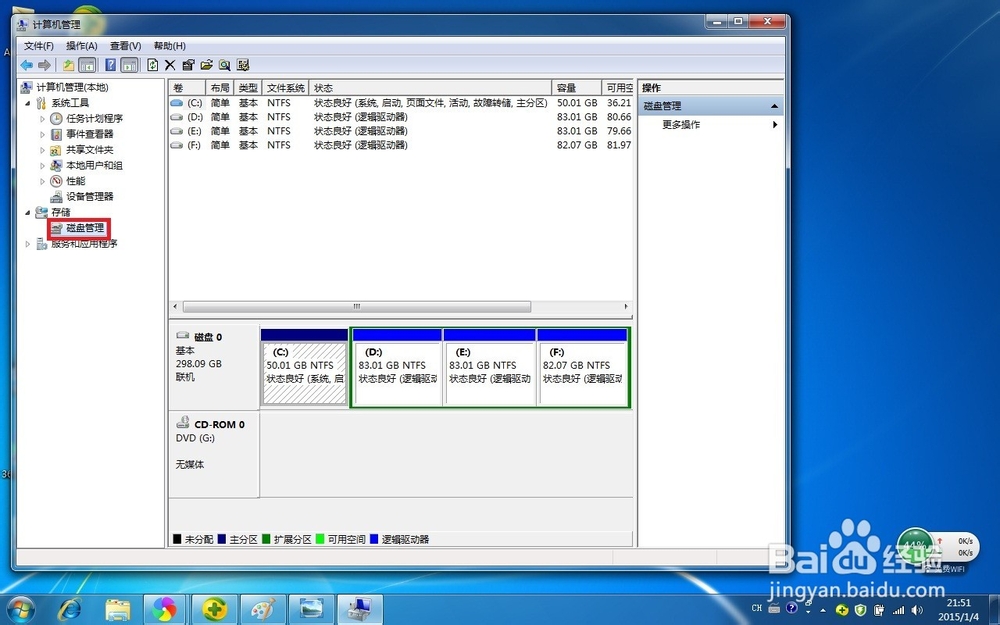This screenshot has height=625, width=1000.
Task: Toggle the Action pane visibility icon
Action: [127, 64]
